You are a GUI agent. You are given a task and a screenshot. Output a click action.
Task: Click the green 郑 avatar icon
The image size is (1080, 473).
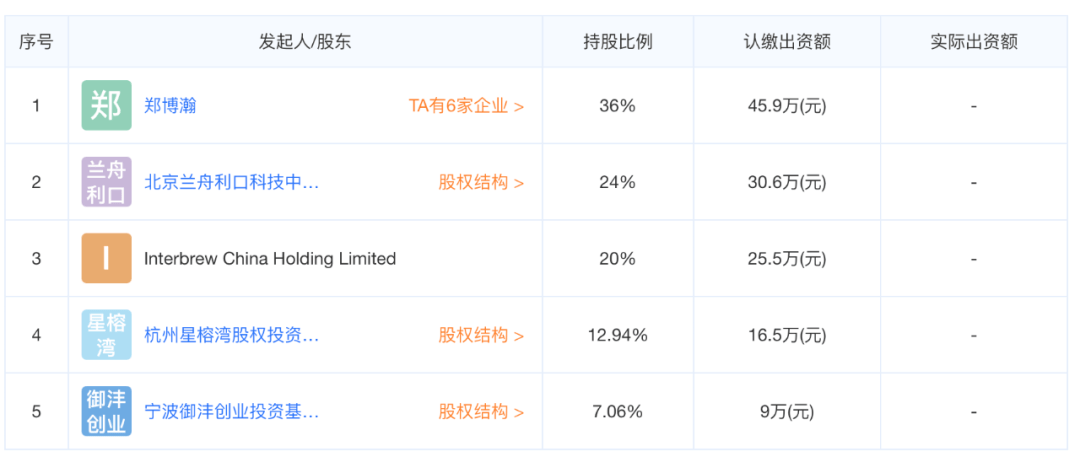point(106,105)
